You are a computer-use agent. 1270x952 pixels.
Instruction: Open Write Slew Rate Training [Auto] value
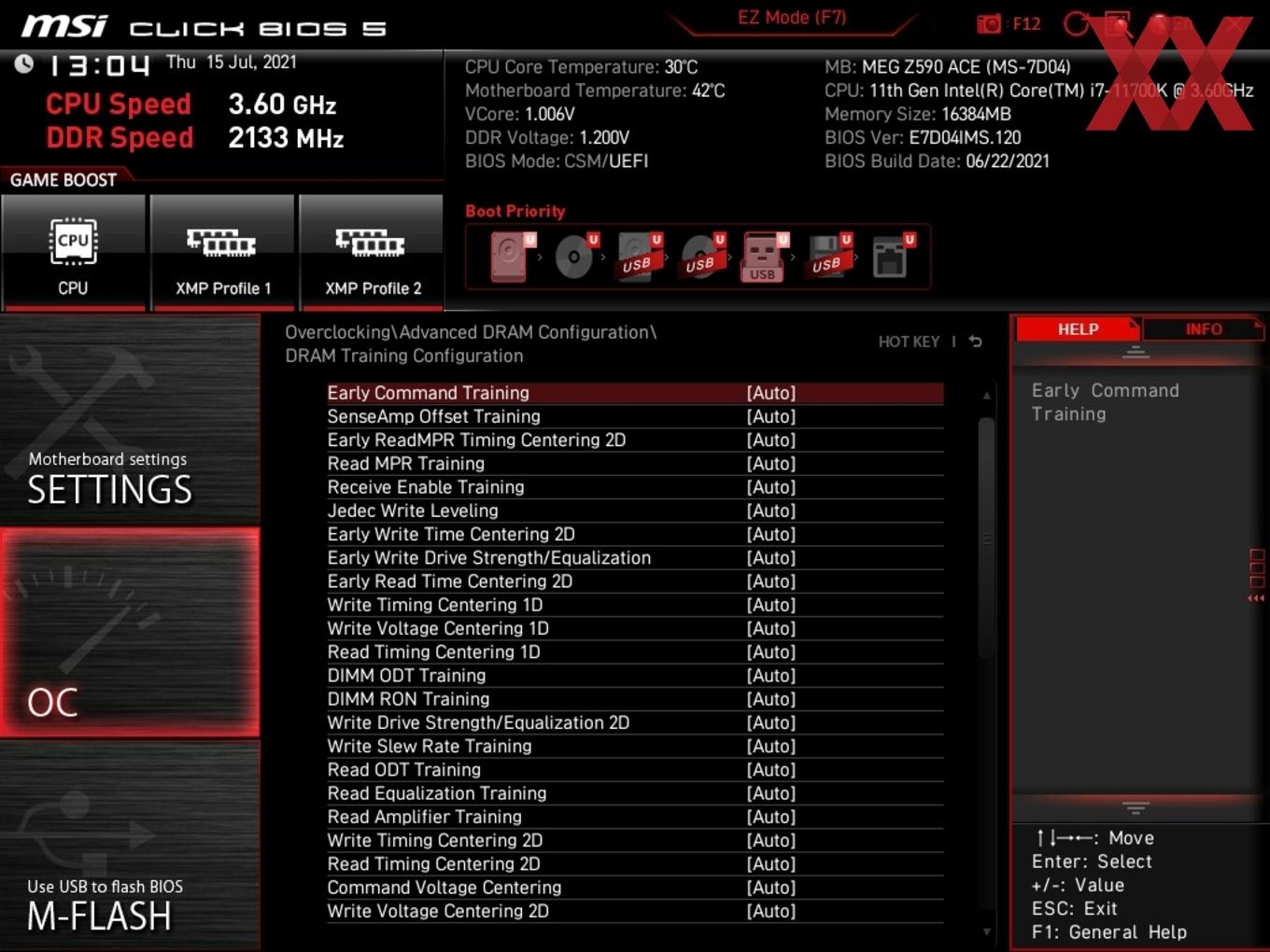pos(771,747)
